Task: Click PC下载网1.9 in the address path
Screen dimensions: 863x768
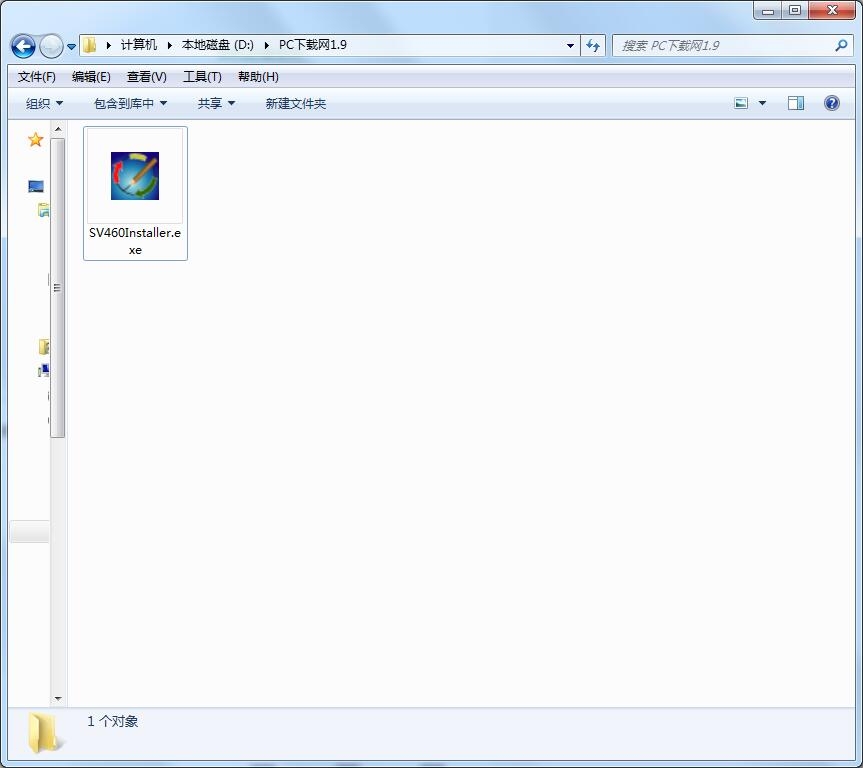Action: pos(313,45)
